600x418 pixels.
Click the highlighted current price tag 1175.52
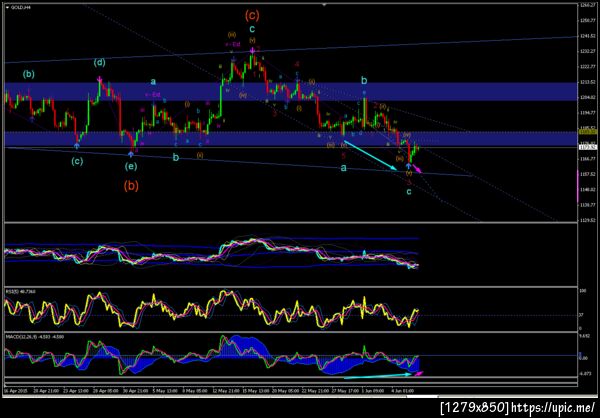pos(588,147)
